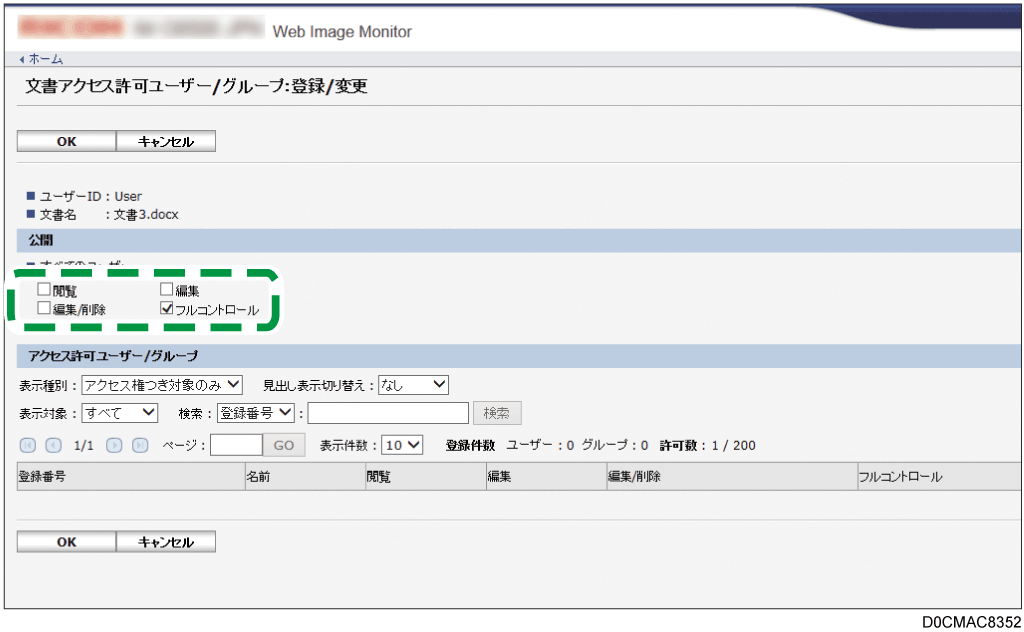The image size is (1024, 632).
Task: Check the 編集 permission box
Action: click(x=165, y=288)
